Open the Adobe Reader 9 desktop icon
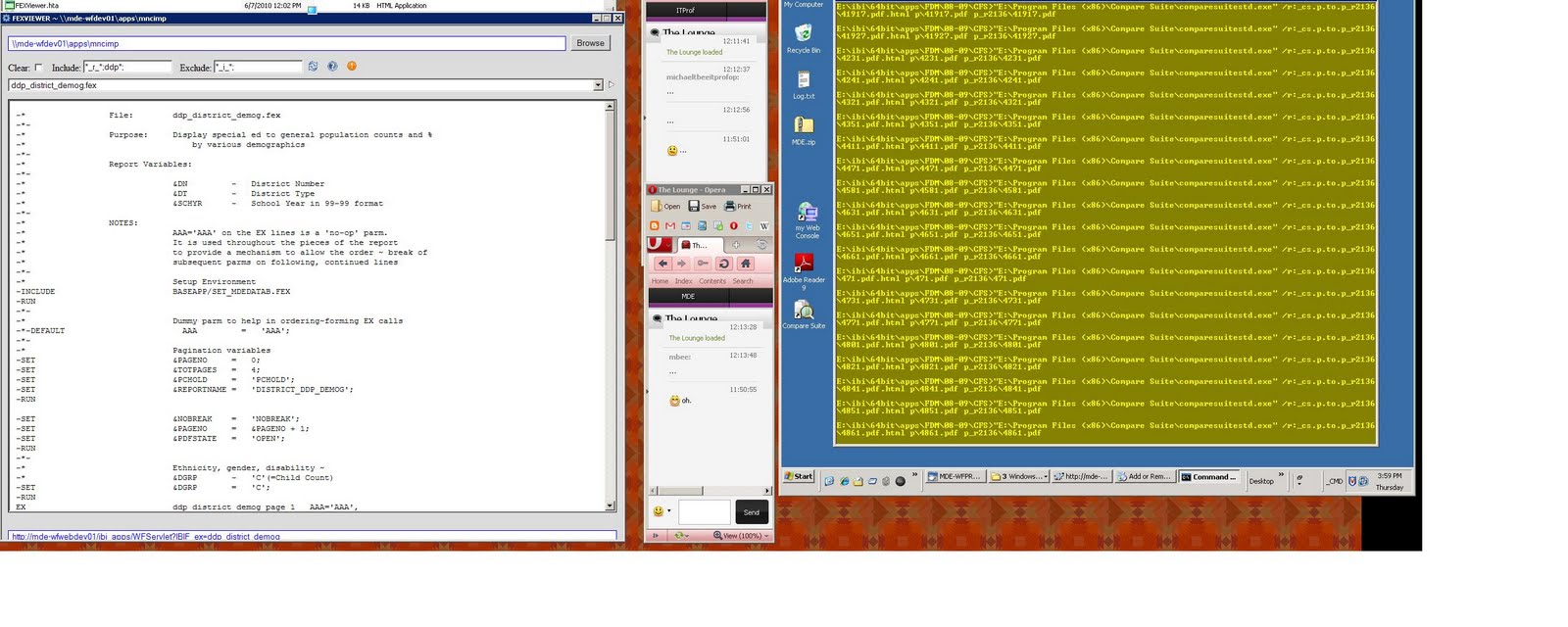Screen dimensions: 1568x627 804,272
